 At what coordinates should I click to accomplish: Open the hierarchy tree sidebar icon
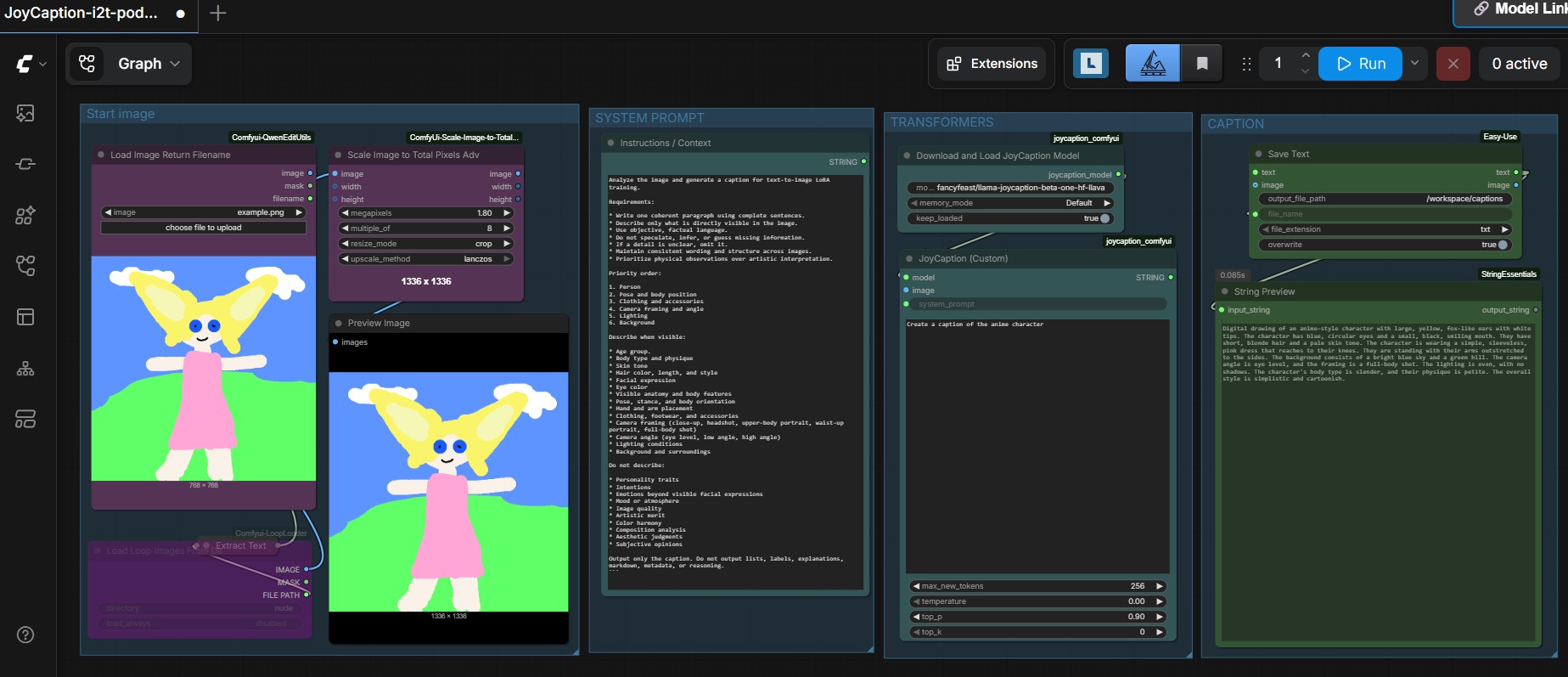(x=25, y=368)
